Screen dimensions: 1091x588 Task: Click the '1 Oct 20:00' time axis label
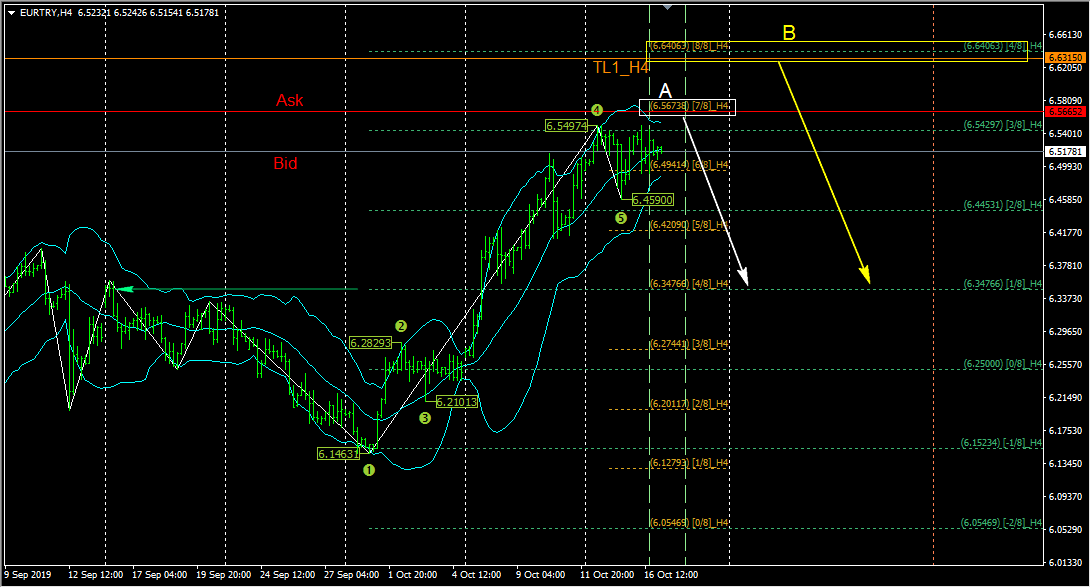click(x=413, y=575)
